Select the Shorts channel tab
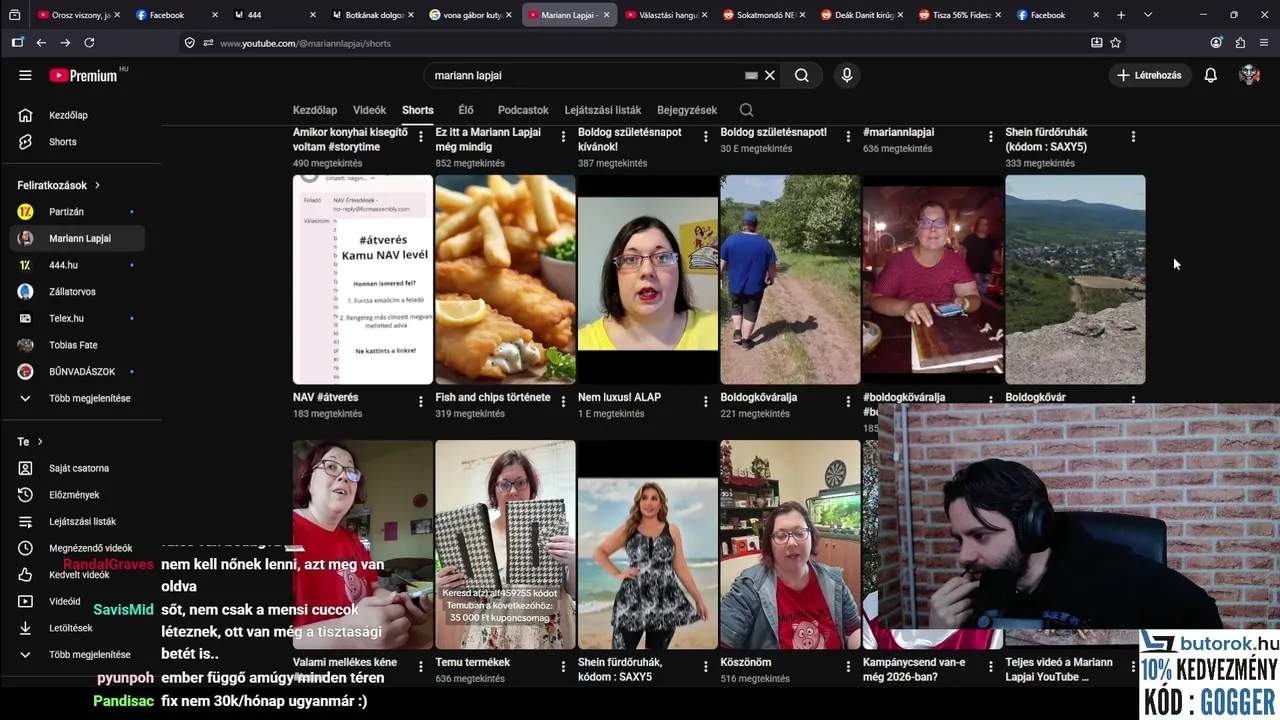The image size is (1280, 720). (x=418, y=110)
